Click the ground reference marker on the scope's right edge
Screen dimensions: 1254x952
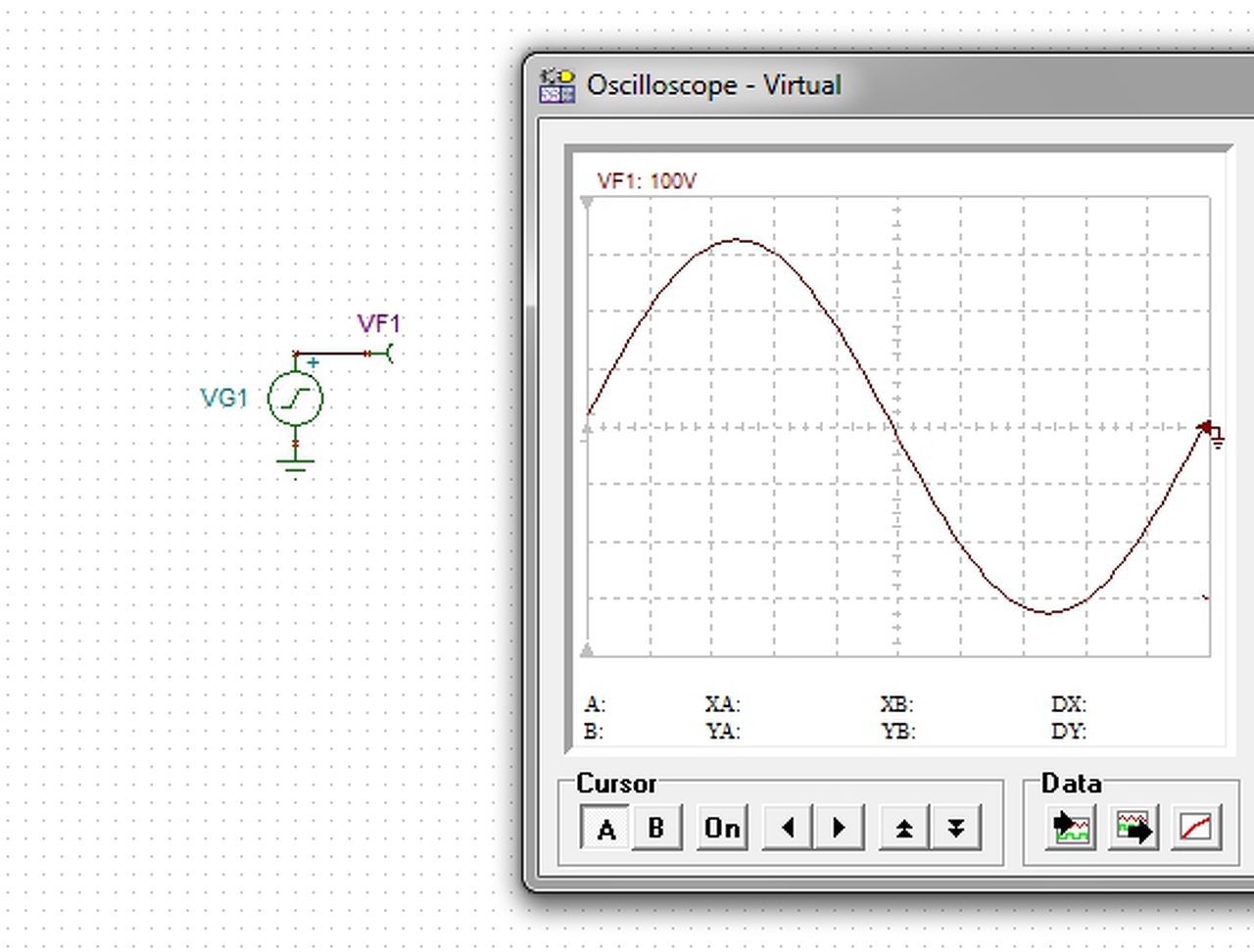[x=1213, y=433]
